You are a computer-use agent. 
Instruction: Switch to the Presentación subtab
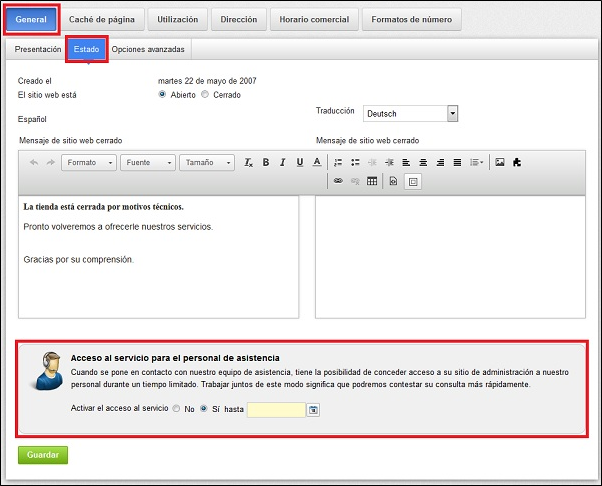pyautogui.click(x=38, y=49)
